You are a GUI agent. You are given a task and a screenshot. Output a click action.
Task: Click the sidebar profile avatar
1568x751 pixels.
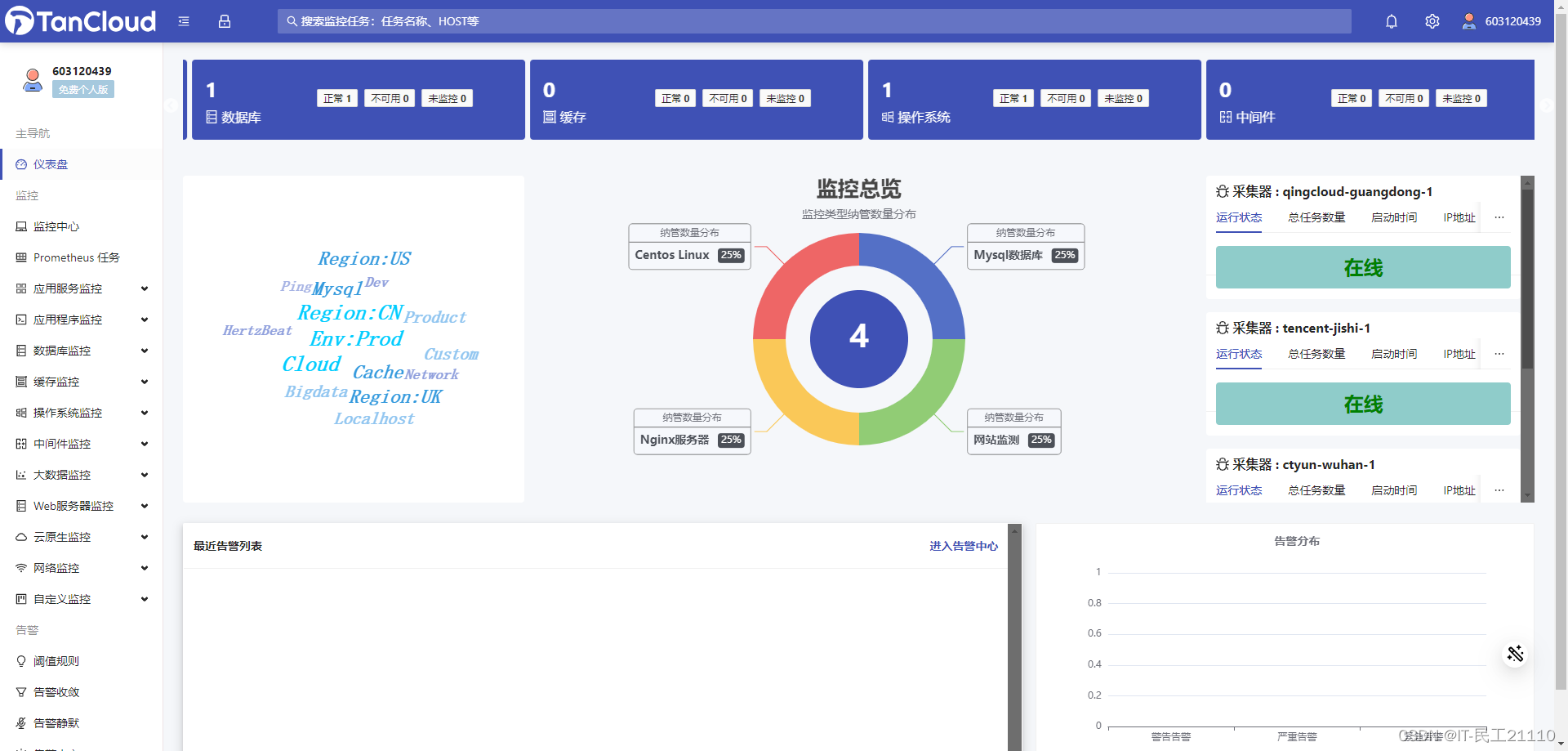[33, 79]
